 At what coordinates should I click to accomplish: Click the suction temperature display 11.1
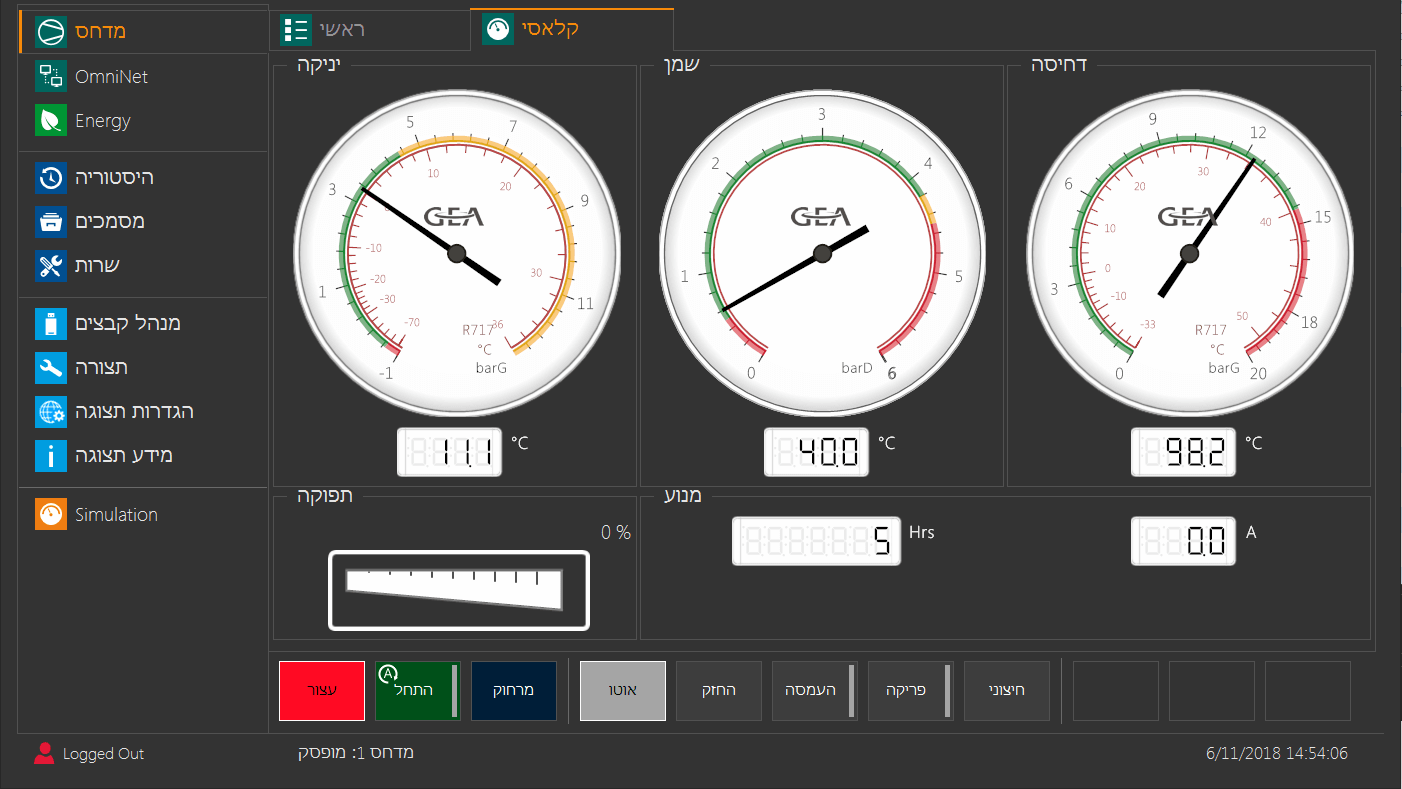click(x=447, y=453)
